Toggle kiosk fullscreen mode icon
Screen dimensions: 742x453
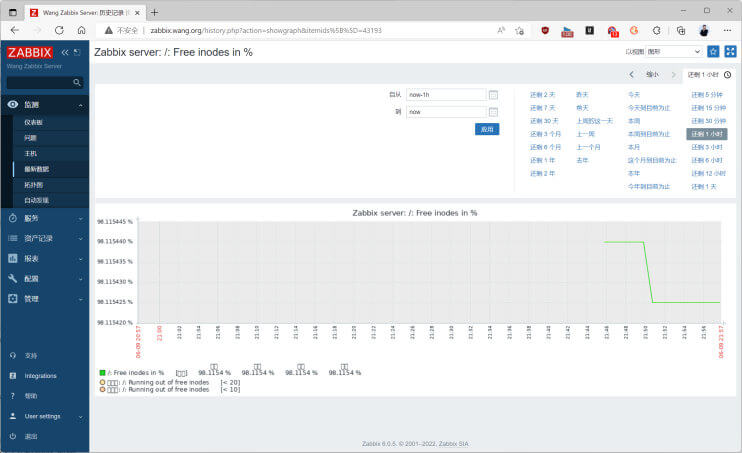click(730, 52)
